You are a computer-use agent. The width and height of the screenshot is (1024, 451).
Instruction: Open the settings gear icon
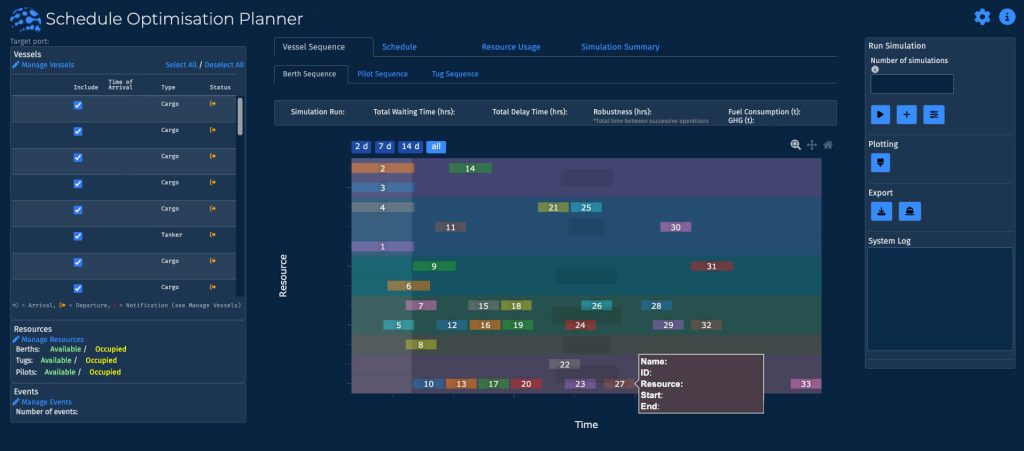coord(982,17)
